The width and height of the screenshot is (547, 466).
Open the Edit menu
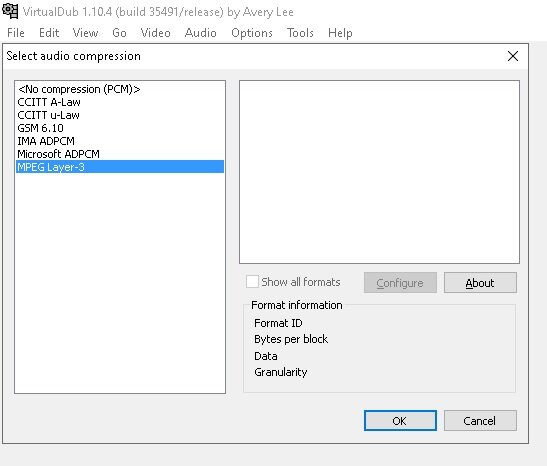click(x=49, y=33)
